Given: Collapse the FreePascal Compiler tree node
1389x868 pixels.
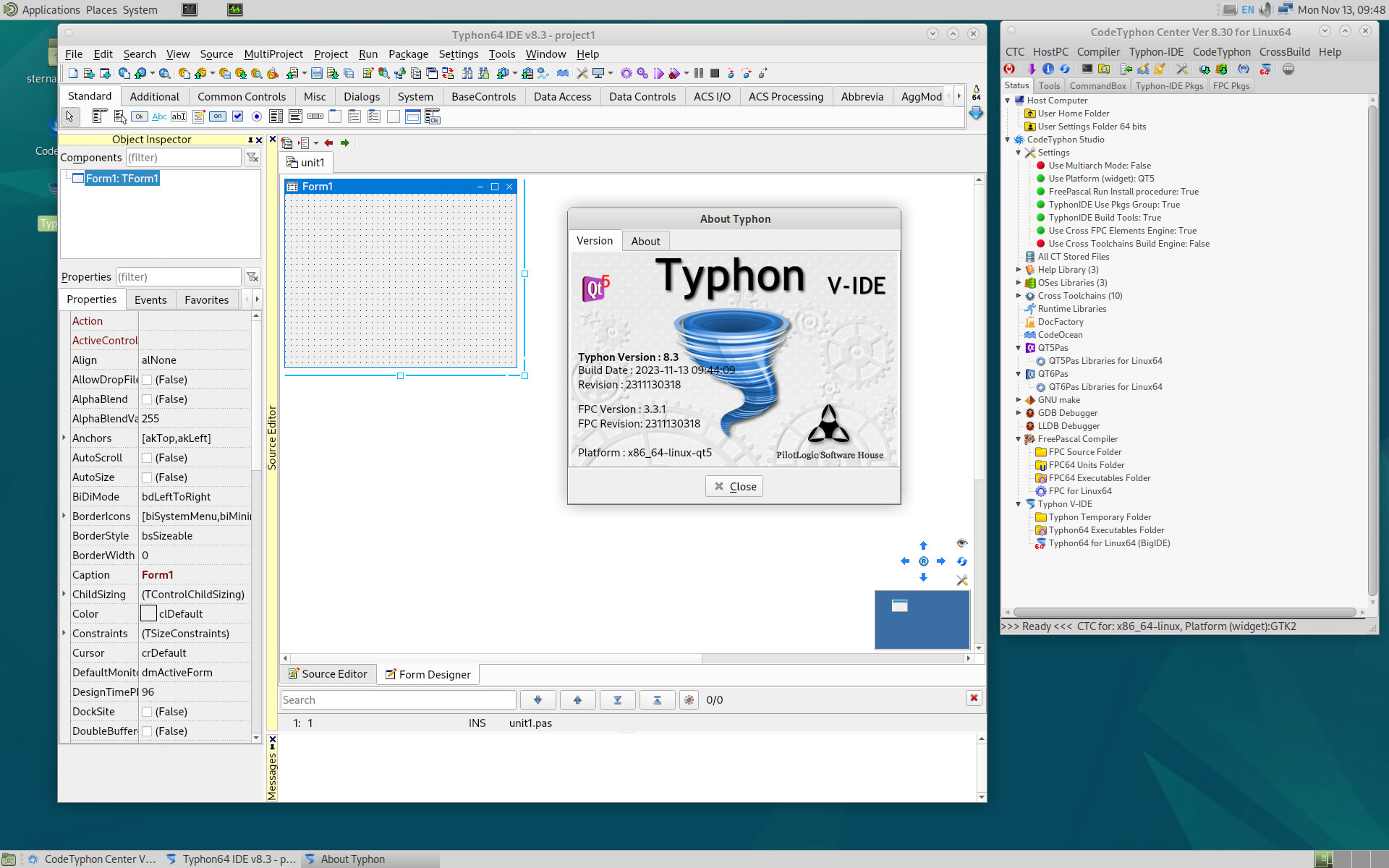Looking at the screenshot, I should (x=1019, y=439).
